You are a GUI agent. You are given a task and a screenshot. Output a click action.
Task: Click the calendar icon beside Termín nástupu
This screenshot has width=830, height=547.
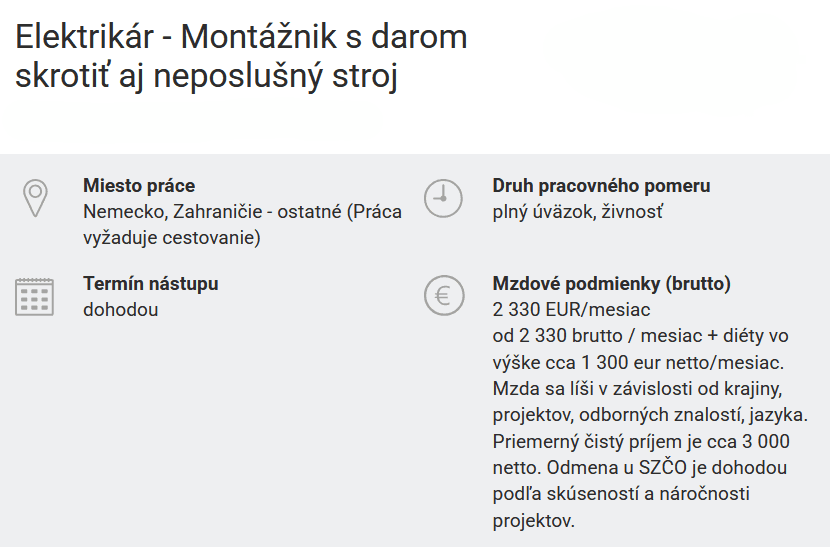(x=35, y=296)
